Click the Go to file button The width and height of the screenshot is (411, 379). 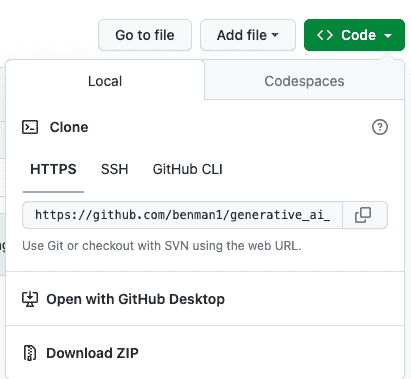pos(145,35)
